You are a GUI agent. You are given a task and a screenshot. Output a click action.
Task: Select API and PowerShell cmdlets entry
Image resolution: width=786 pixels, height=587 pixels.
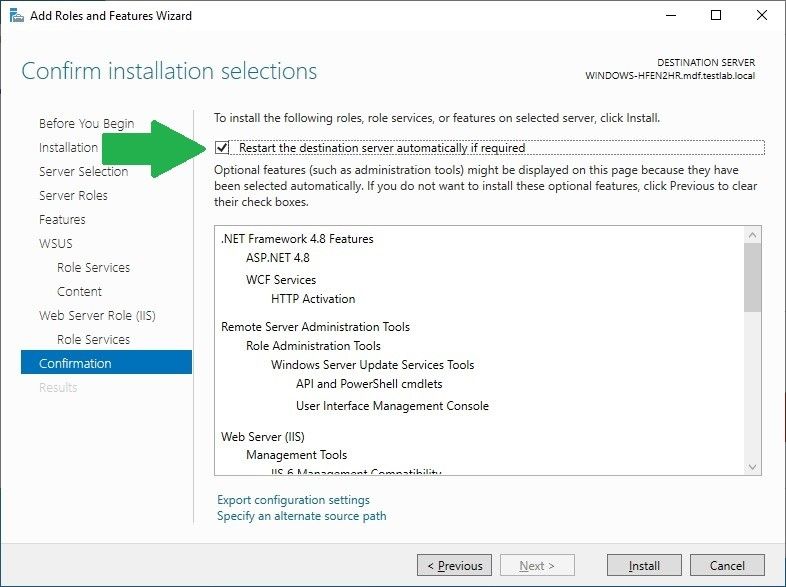point(369,384)
